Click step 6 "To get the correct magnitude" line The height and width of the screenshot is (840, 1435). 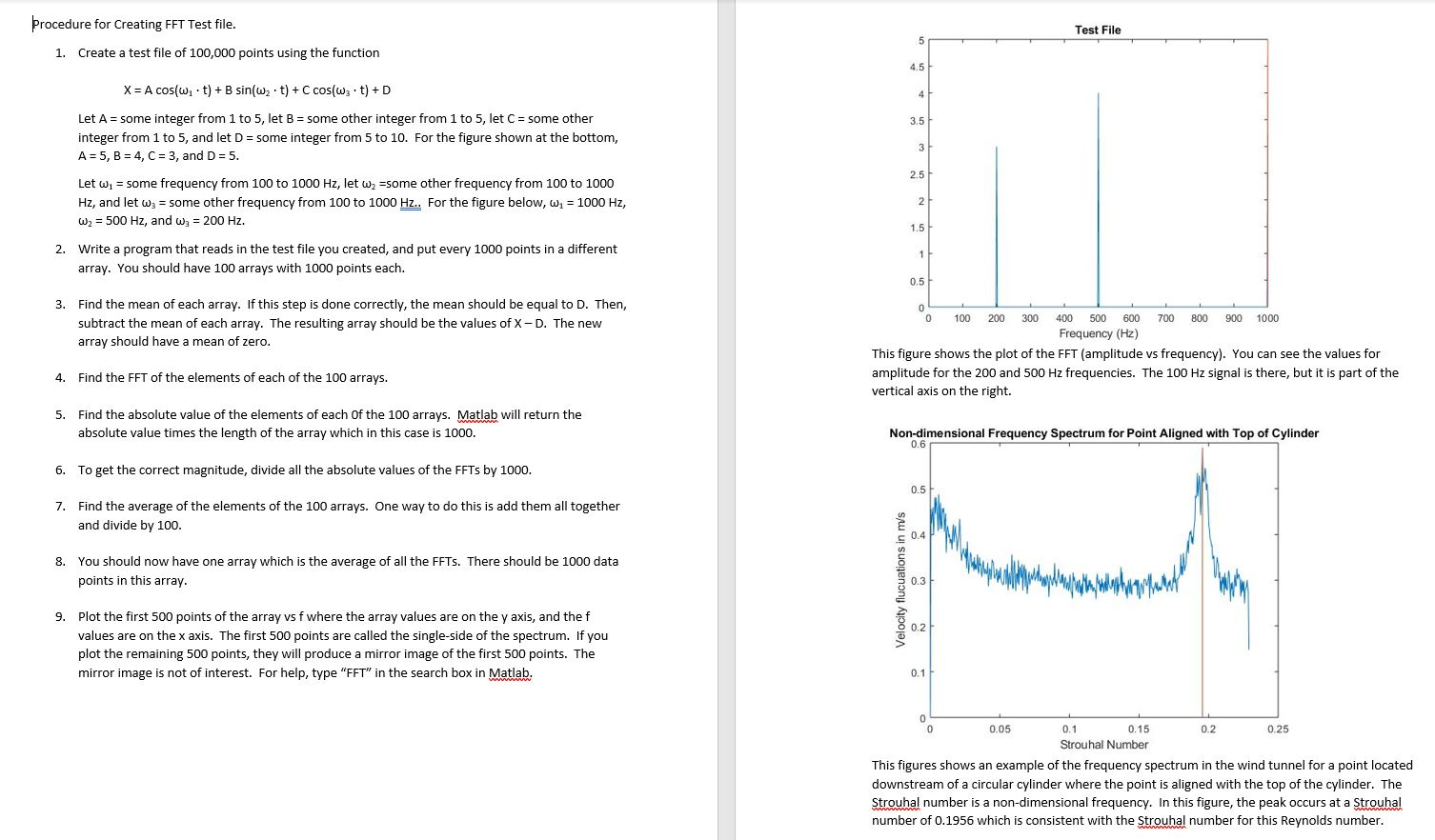(x=305, y=470)
